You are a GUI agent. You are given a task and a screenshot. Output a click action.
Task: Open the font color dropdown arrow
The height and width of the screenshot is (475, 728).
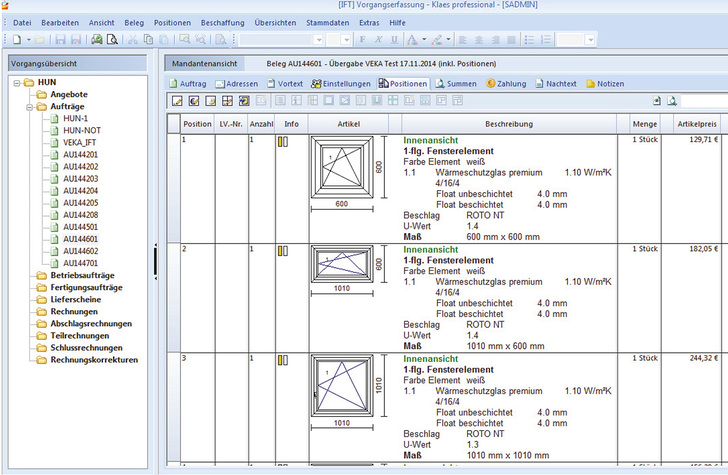coord(426,40)
